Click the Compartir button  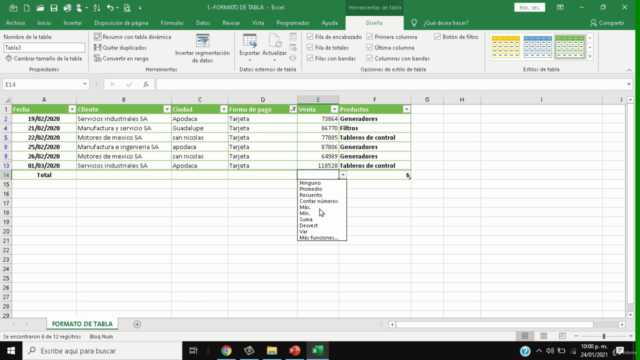(607, 23)
